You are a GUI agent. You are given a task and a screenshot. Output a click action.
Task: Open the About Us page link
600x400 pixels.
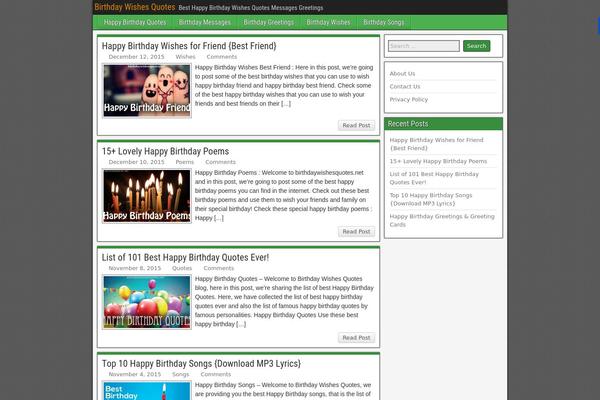coord(402,73)
